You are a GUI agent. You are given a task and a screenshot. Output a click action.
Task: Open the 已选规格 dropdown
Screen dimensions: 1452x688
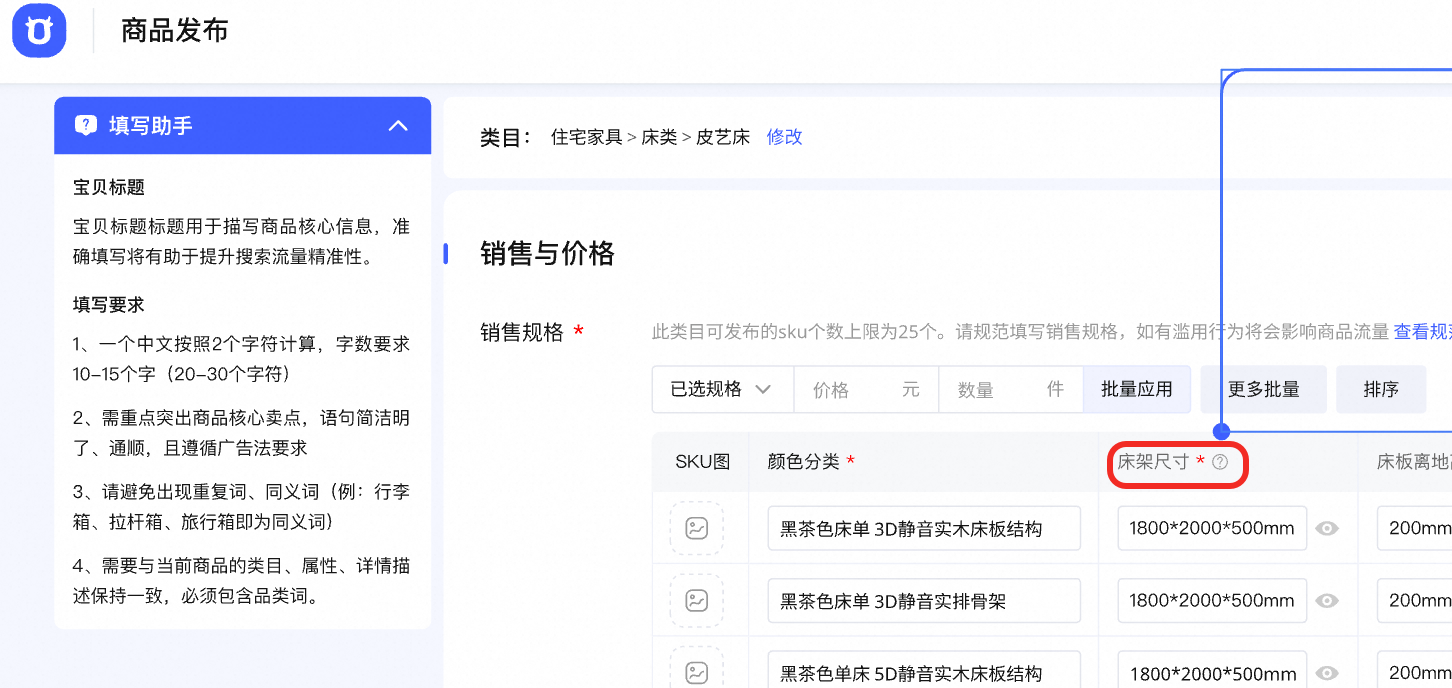tap(723, 389)
